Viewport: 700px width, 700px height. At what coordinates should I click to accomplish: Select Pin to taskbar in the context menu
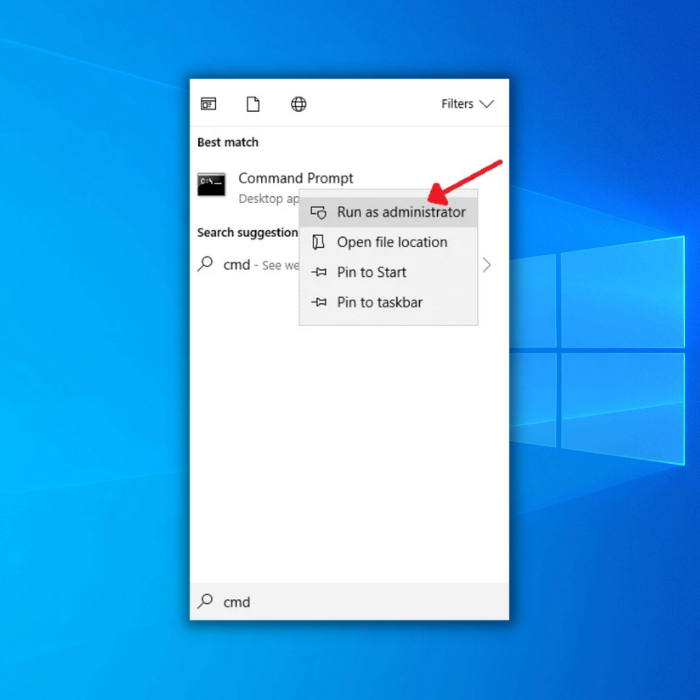(379, 302)
